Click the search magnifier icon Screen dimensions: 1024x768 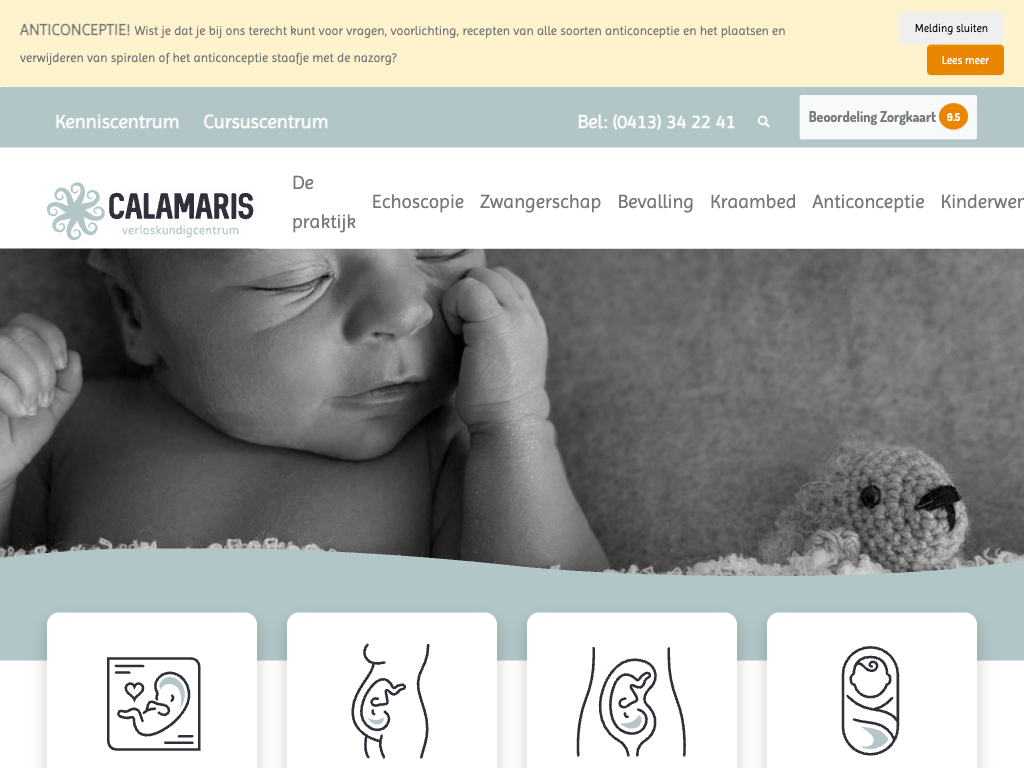pyautogui.click(x=763, y=121)
